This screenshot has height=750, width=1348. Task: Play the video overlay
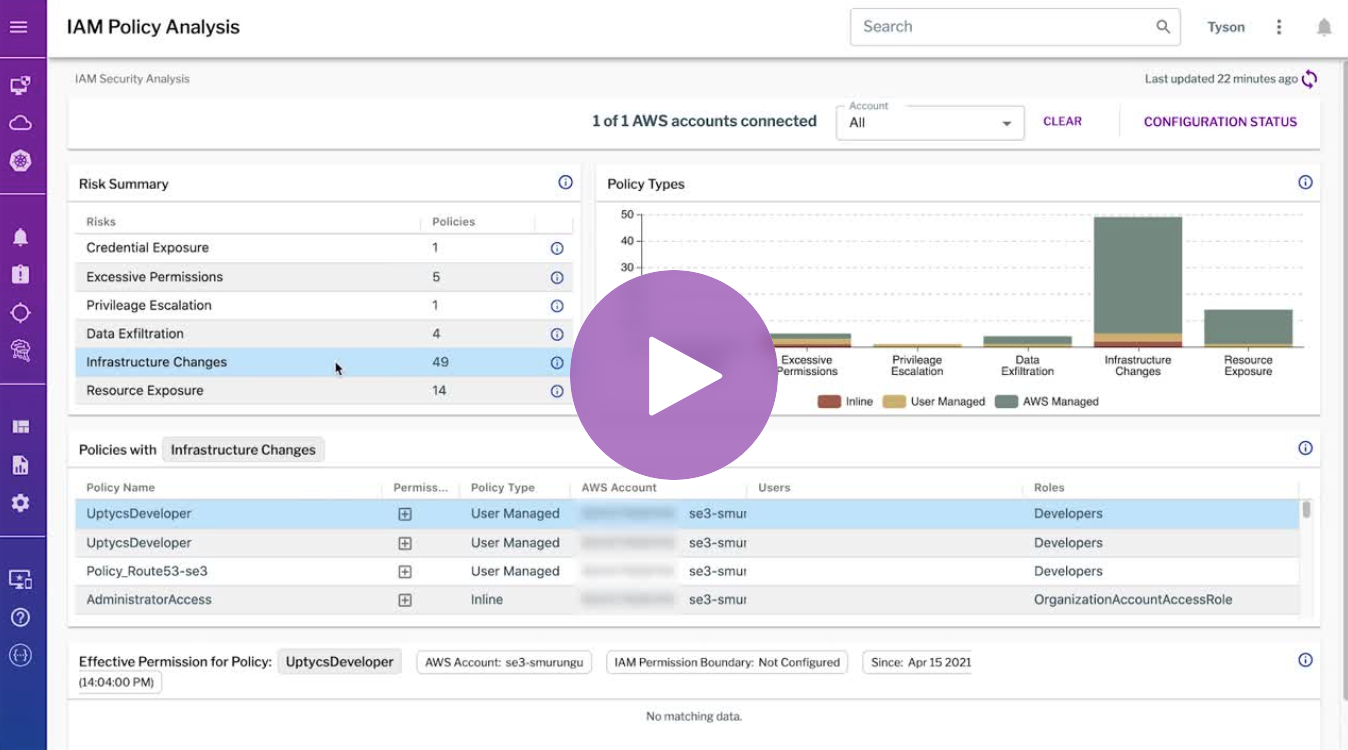point(674,374)
